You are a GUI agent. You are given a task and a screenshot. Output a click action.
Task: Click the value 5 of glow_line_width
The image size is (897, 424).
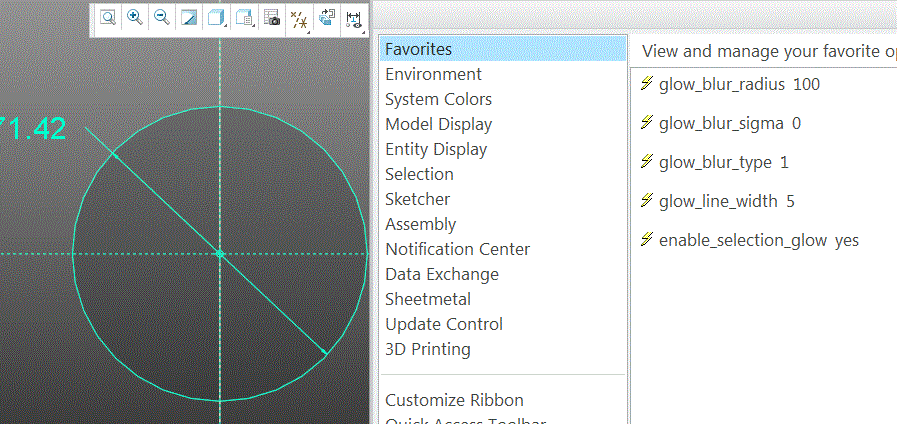click(x=790, y=201)
